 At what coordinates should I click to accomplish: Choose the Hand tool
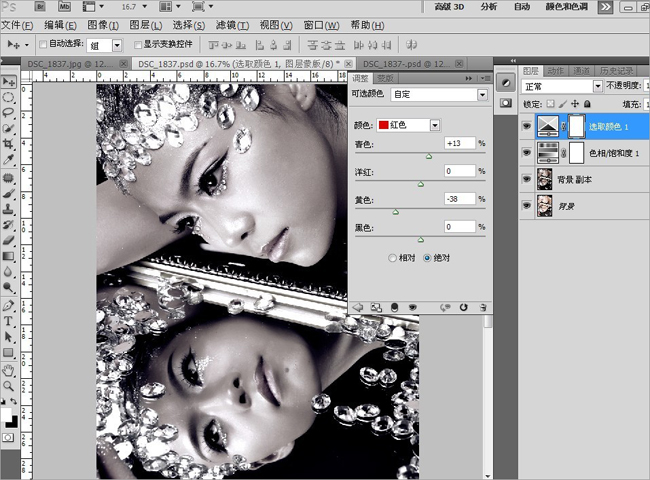pos(8,369)
